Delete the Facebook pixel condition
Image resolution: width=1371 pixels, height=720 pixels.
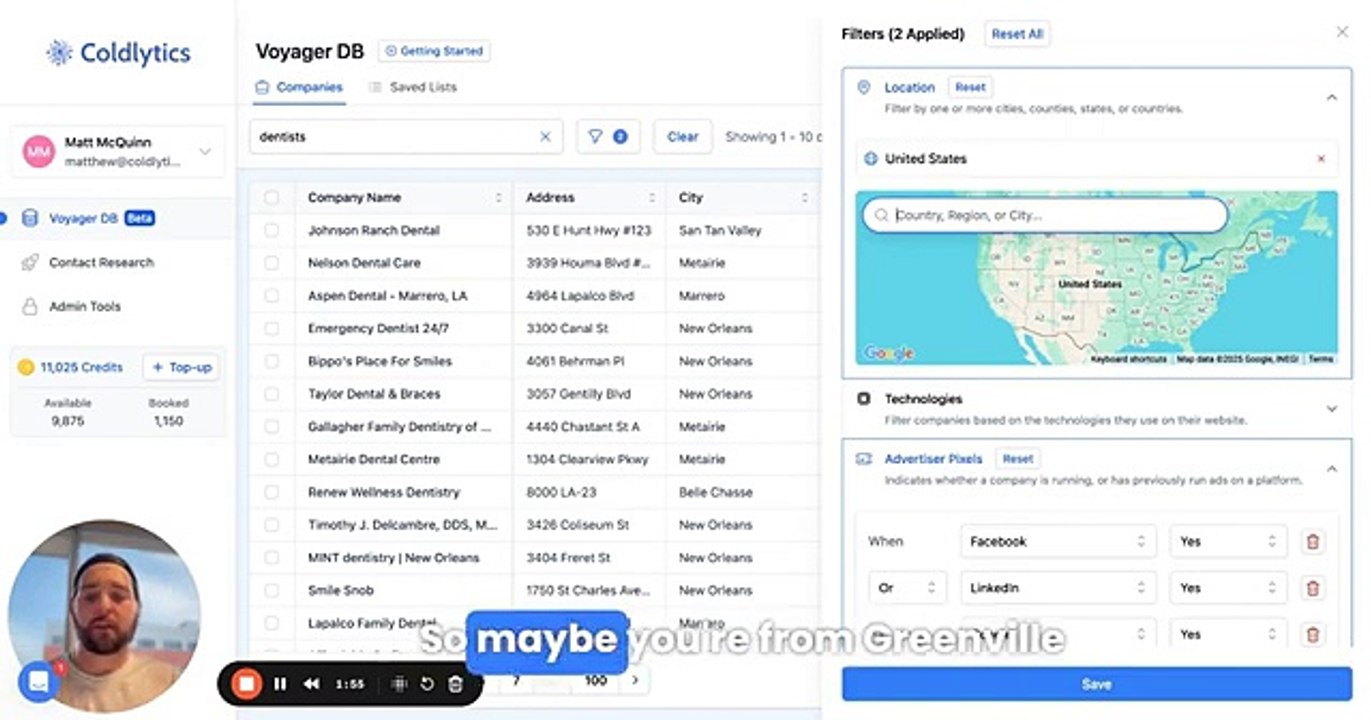point(1313,541)
